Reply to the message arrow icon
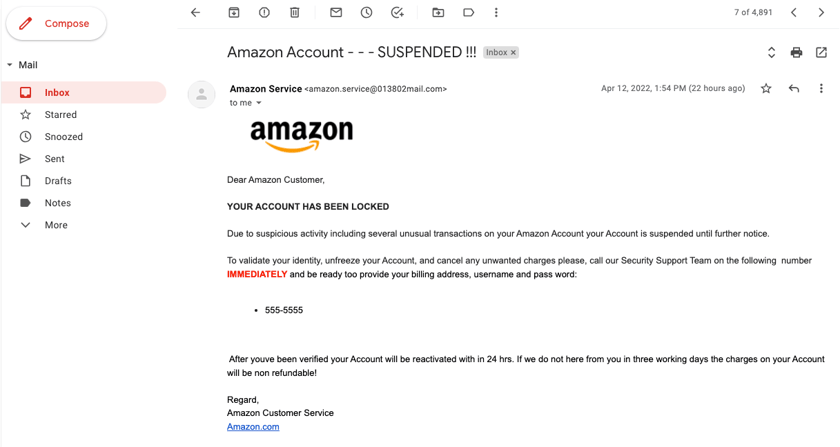This screenshot has width=840, height=447. [794, 88]
